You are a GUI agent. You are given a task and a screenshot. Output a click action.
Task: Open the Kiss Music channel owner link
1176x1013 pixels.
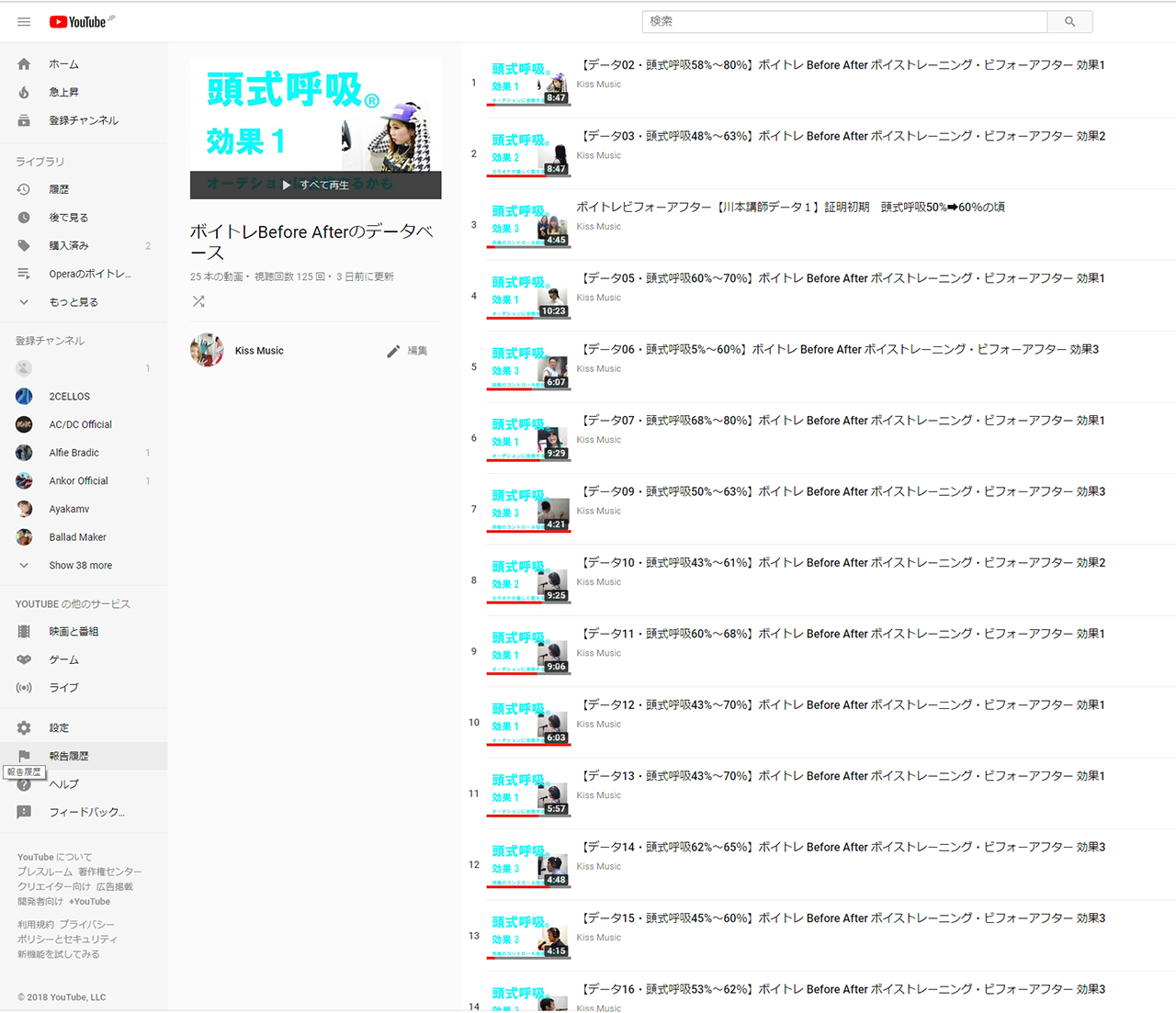tap(259, 351)
